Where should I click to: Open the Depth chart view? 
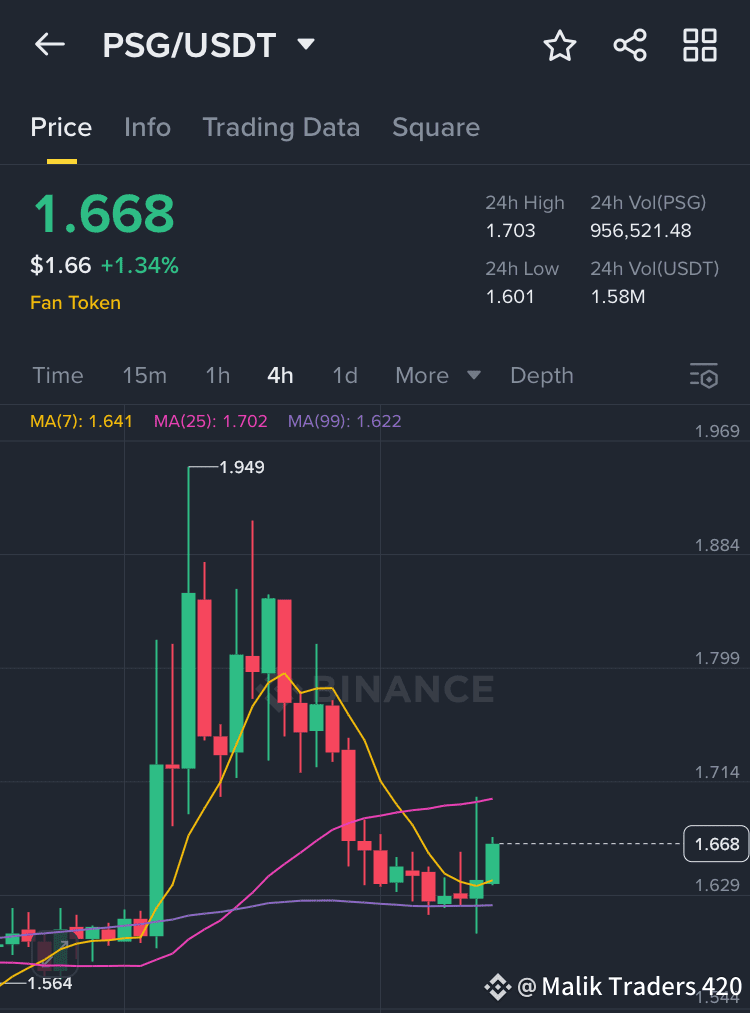pyautogui.click(x=542, y=375)
